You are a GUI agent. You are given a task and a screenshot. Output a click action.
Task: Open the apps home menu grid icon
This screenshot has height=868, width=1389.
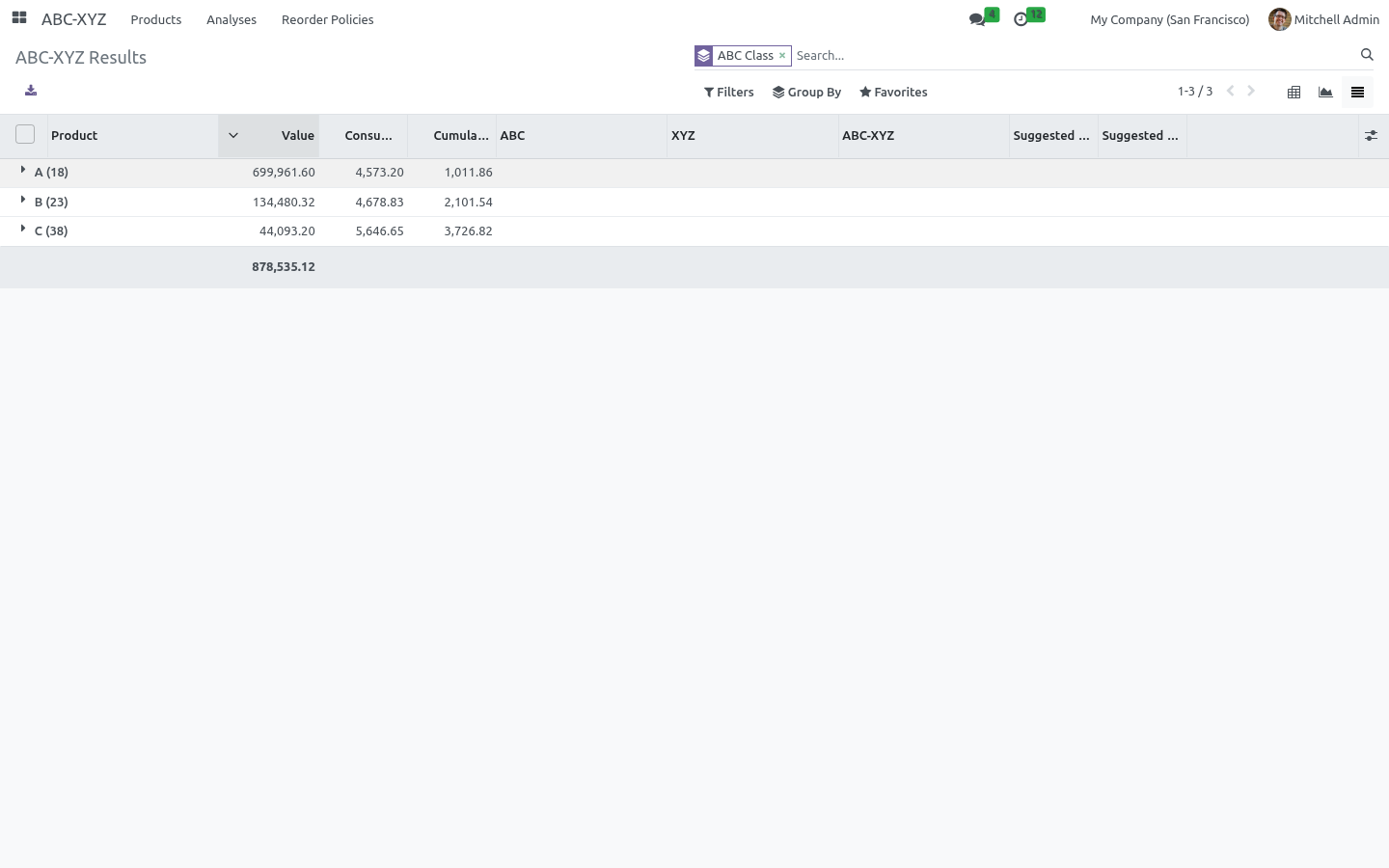pyautogui.click(x=19, y=18)
